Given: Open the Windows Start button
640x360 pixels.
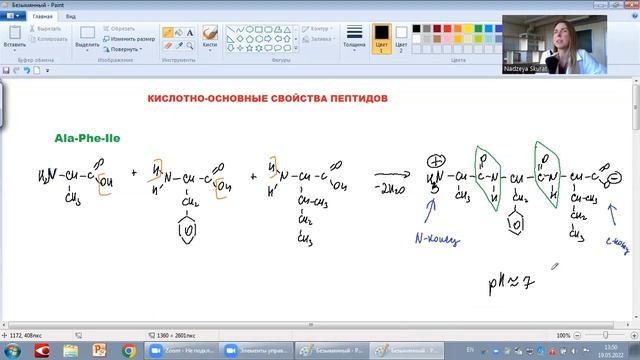Looking at the screenshot, I should pos(12,351).
